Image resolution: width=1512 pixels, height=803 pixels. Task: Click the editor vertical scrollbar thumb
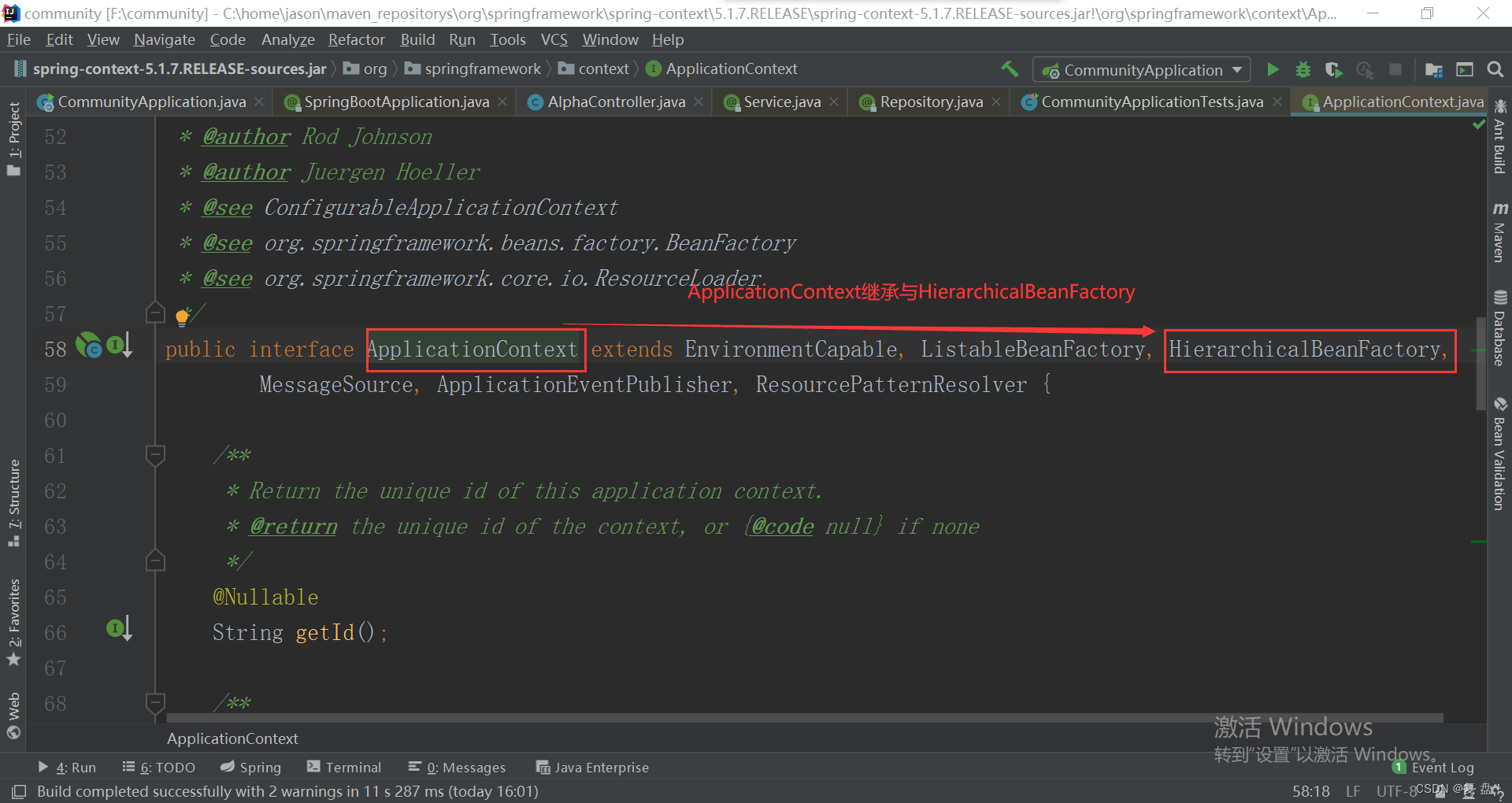click(1480, 364)
